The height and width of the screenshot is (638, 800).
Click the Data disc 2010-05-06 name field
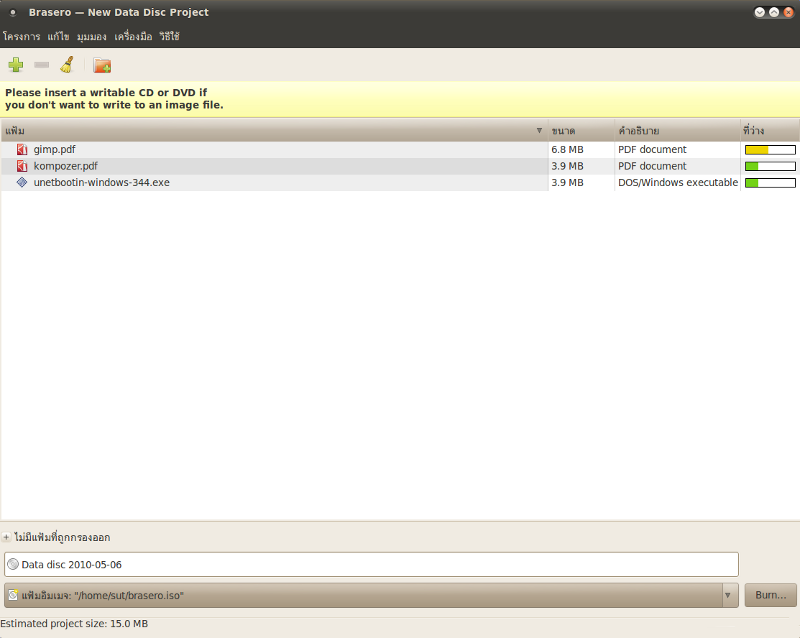(371, 565)
